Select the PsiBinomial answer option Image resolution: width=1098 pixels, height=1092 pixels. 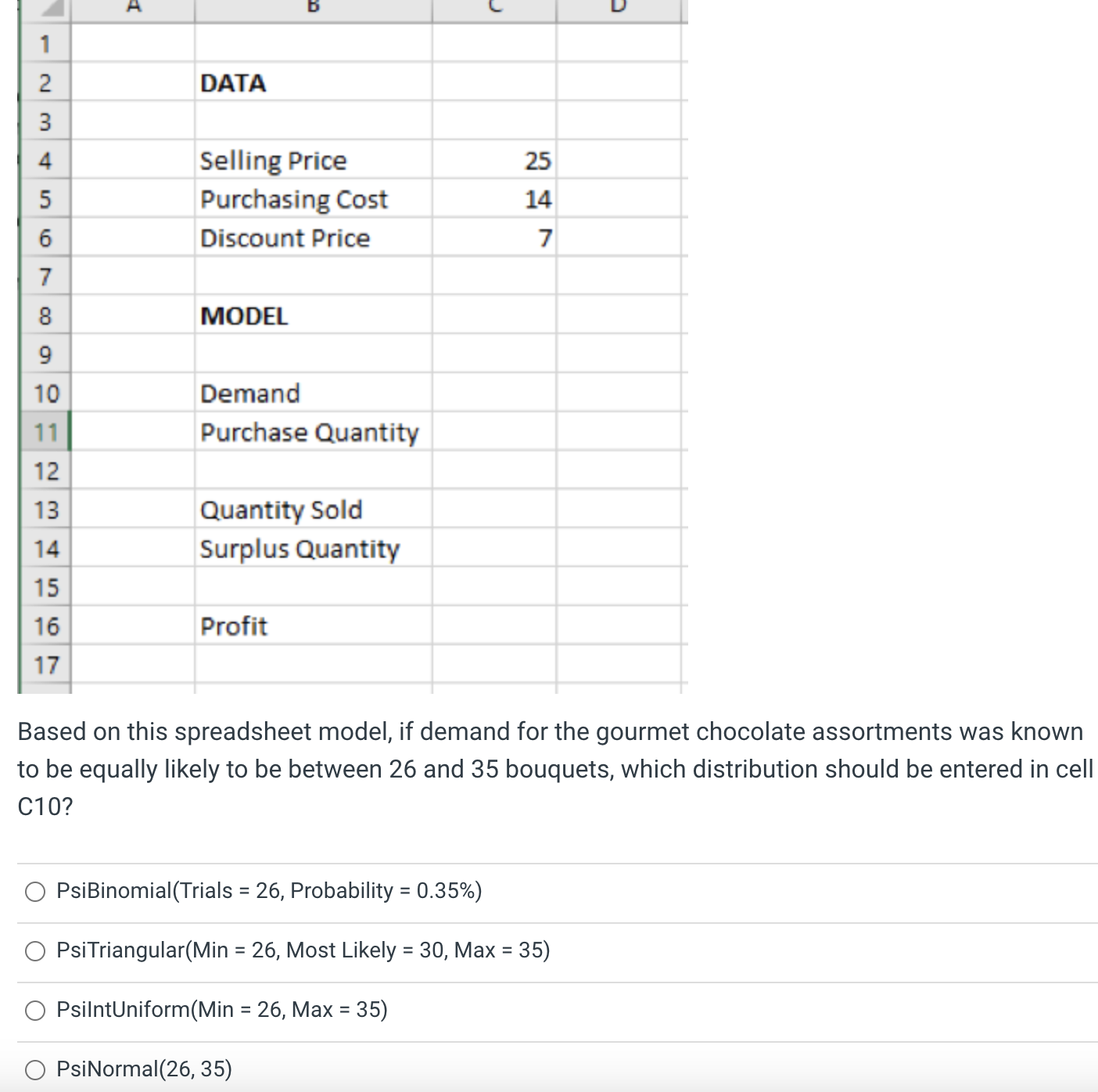[x=34, y=890]
